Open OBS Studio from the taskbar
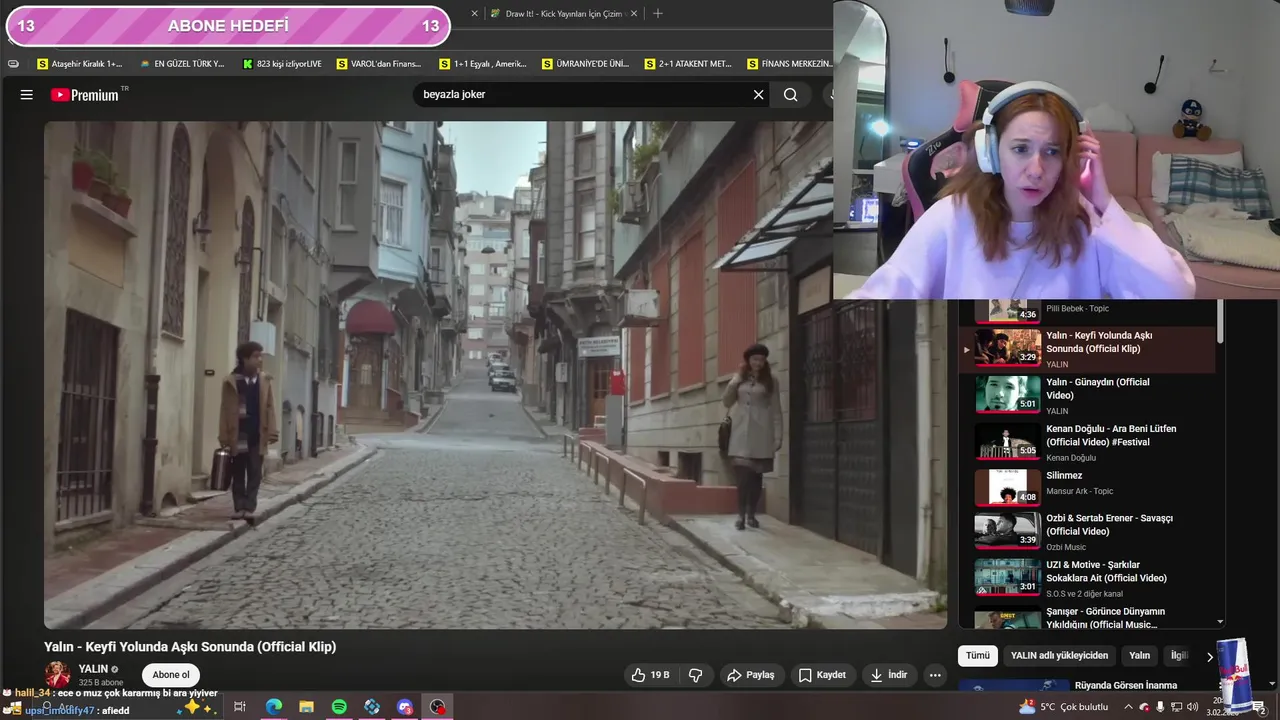The height and width of the screenshot is (720, 1280). pyautogui.click(x=438, y=707)
